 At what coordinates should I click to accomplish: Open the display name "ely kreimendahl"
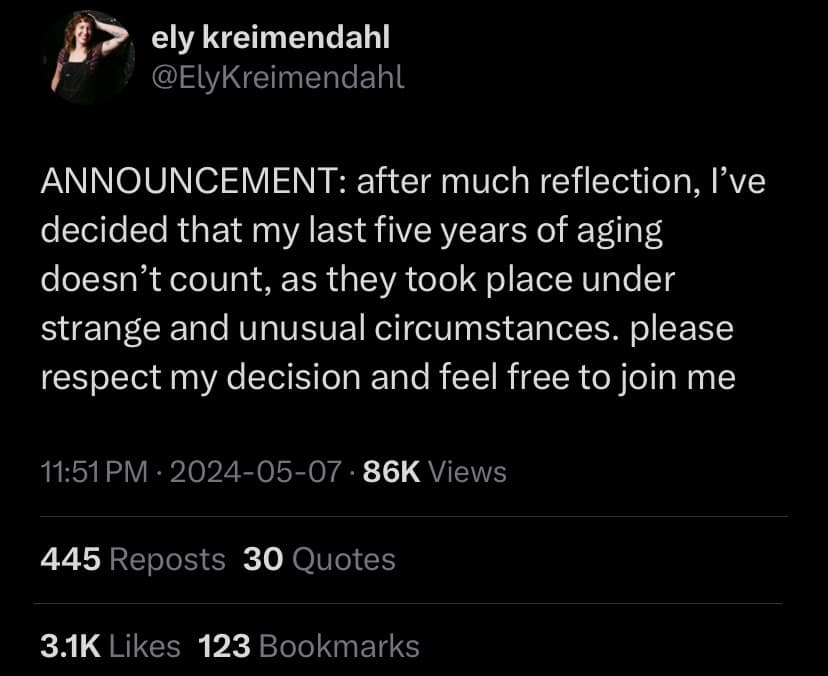[269, 38]
